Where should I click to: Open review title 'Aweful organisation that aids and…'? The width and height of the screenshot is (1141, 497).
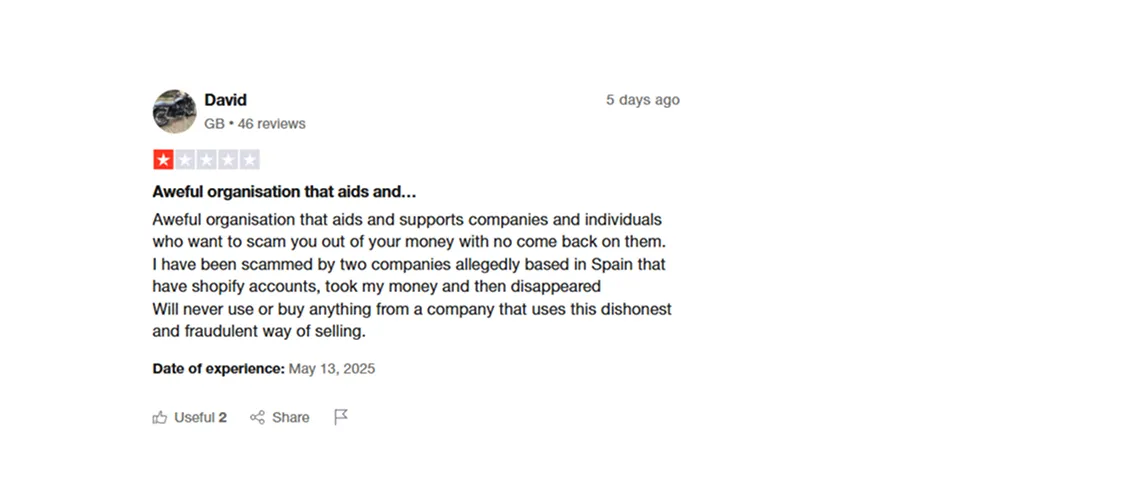coord(284,192)
